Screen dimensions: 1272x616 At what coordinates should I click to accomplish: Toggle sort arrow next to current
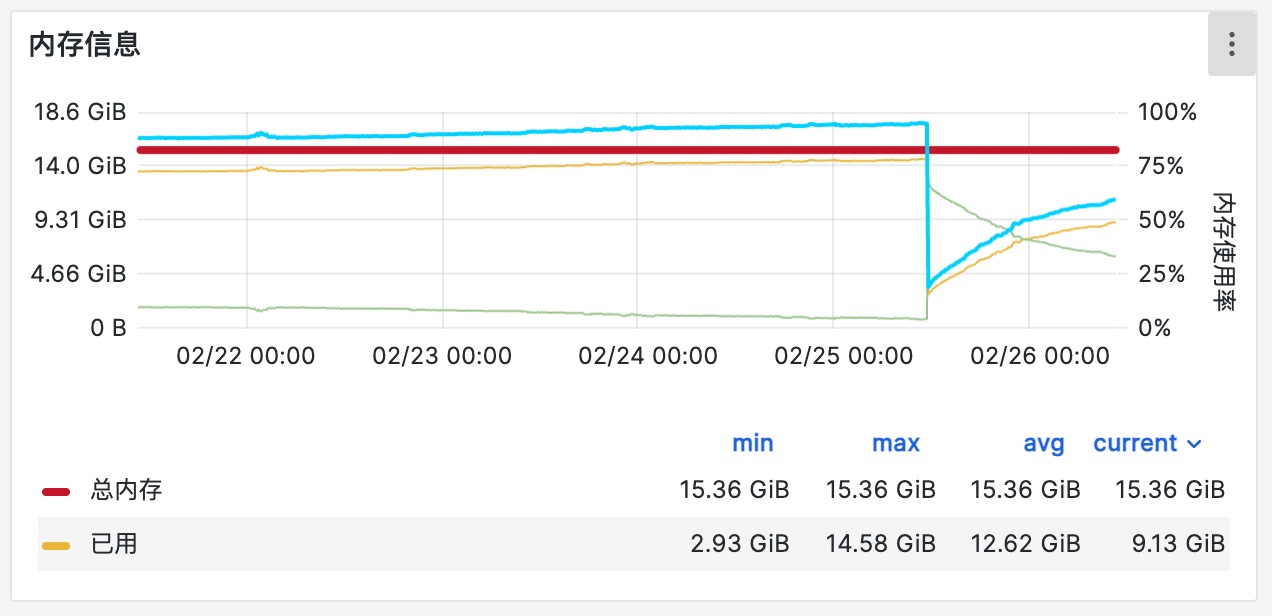point(1193,444)
